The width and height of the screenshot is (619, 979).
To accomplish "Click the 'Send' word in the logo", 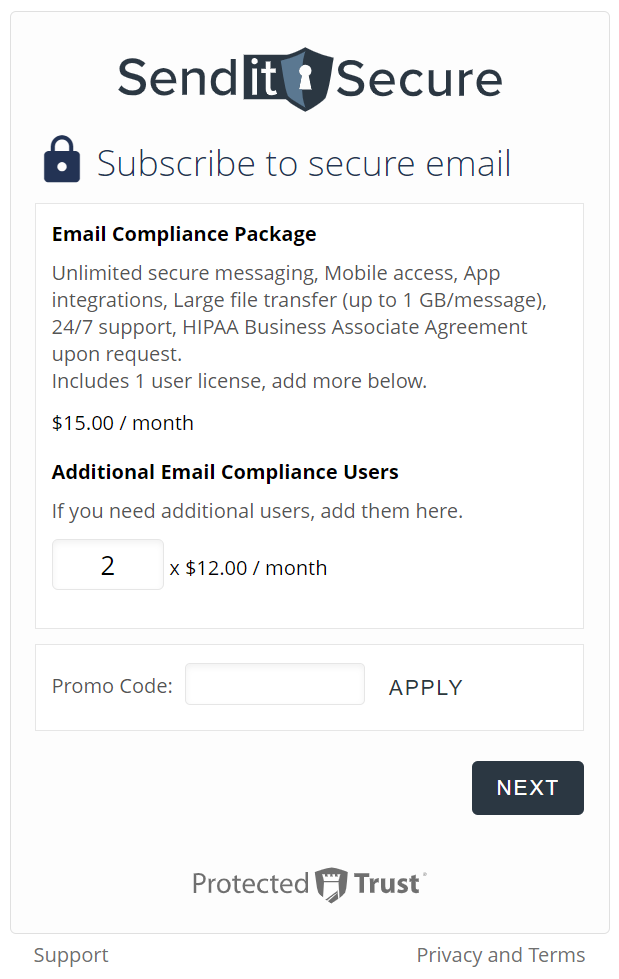I will (177, 77).
